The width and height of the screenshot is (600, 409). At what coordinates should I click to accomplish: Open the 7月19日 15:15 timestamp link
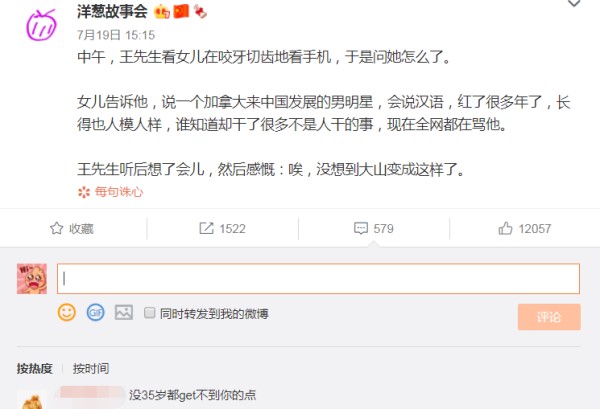pyautogui.click(x=116, y=35)
